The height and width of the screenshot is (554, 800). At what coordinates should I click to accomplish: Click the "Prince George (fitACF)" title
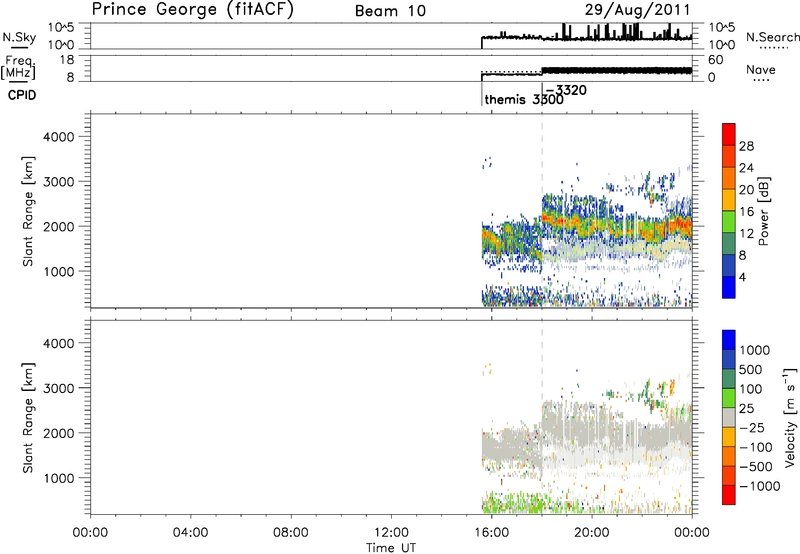coord(192,9)
